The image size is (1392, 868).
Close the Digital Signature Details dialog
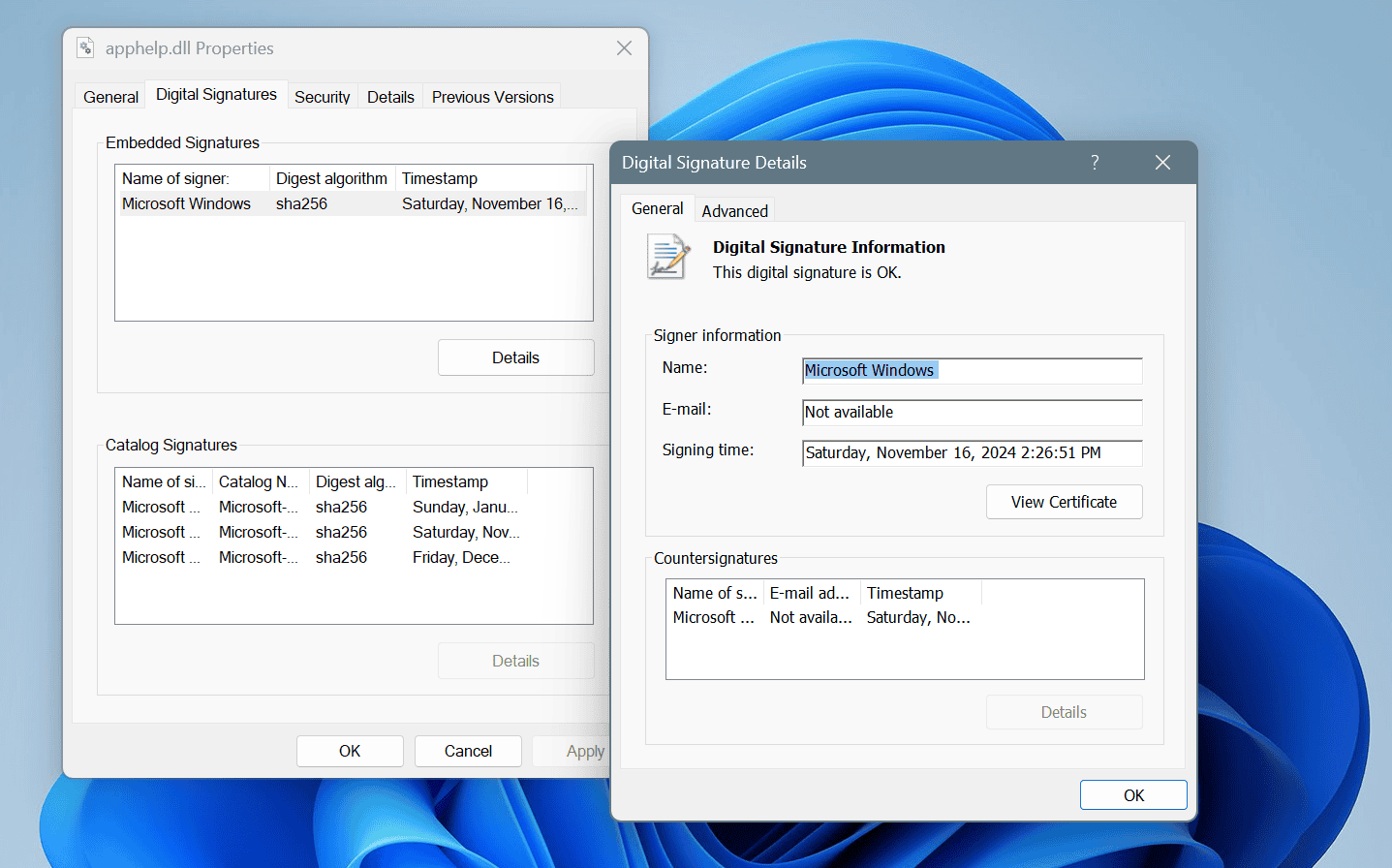tap(1162, 163)
